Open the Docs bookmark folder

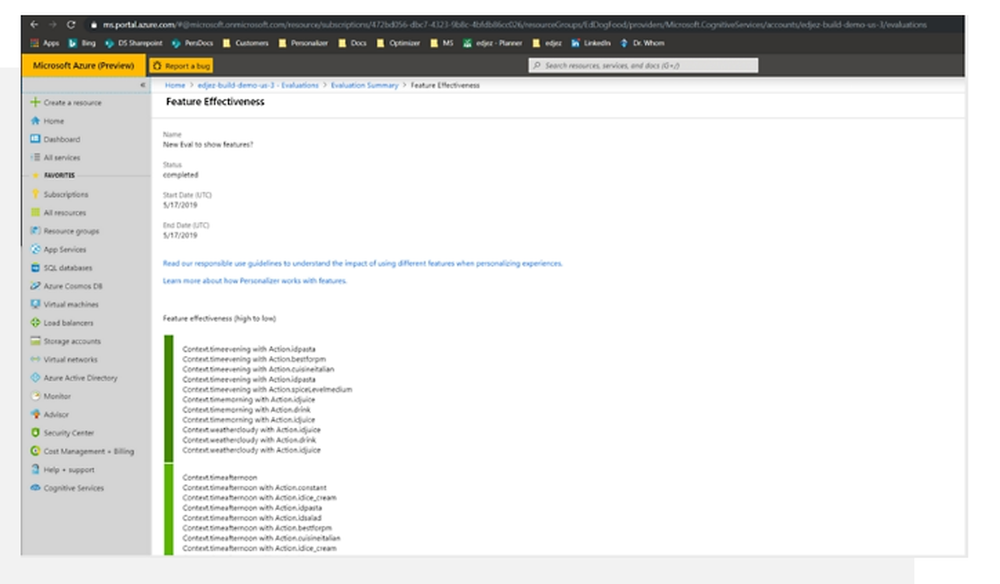[352, 43]
